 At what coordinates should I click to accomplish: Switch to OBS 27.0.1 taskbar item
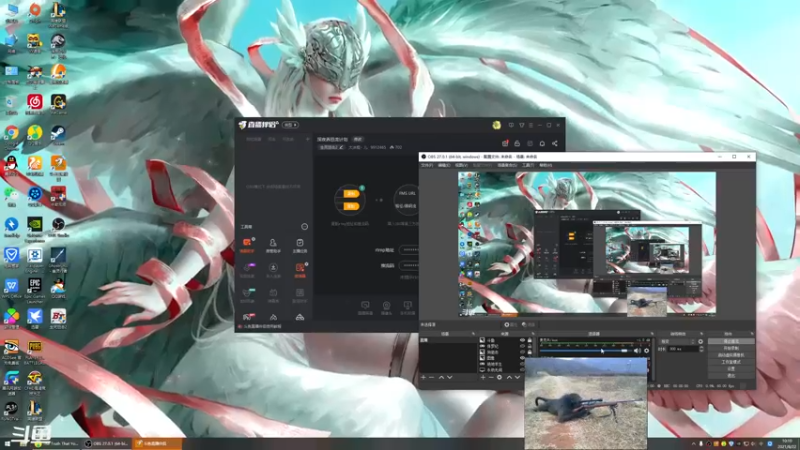(x=107, y=444)
